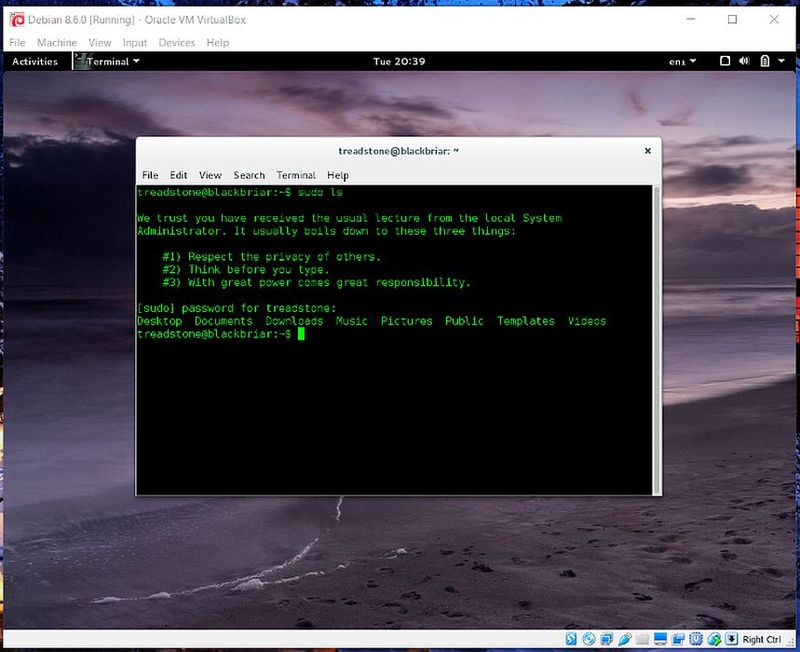
Task: Click the hard disk activity status icon
Action: [571, 639]
